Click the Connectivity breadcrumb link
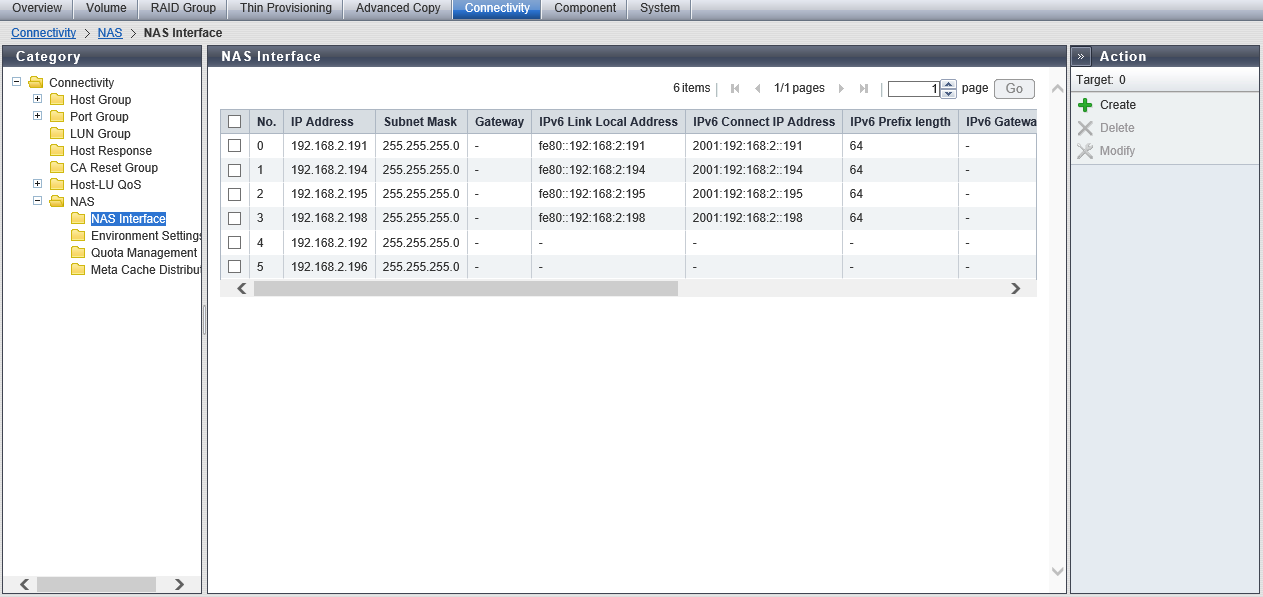The image size is (1263, 597). (43, 33)
